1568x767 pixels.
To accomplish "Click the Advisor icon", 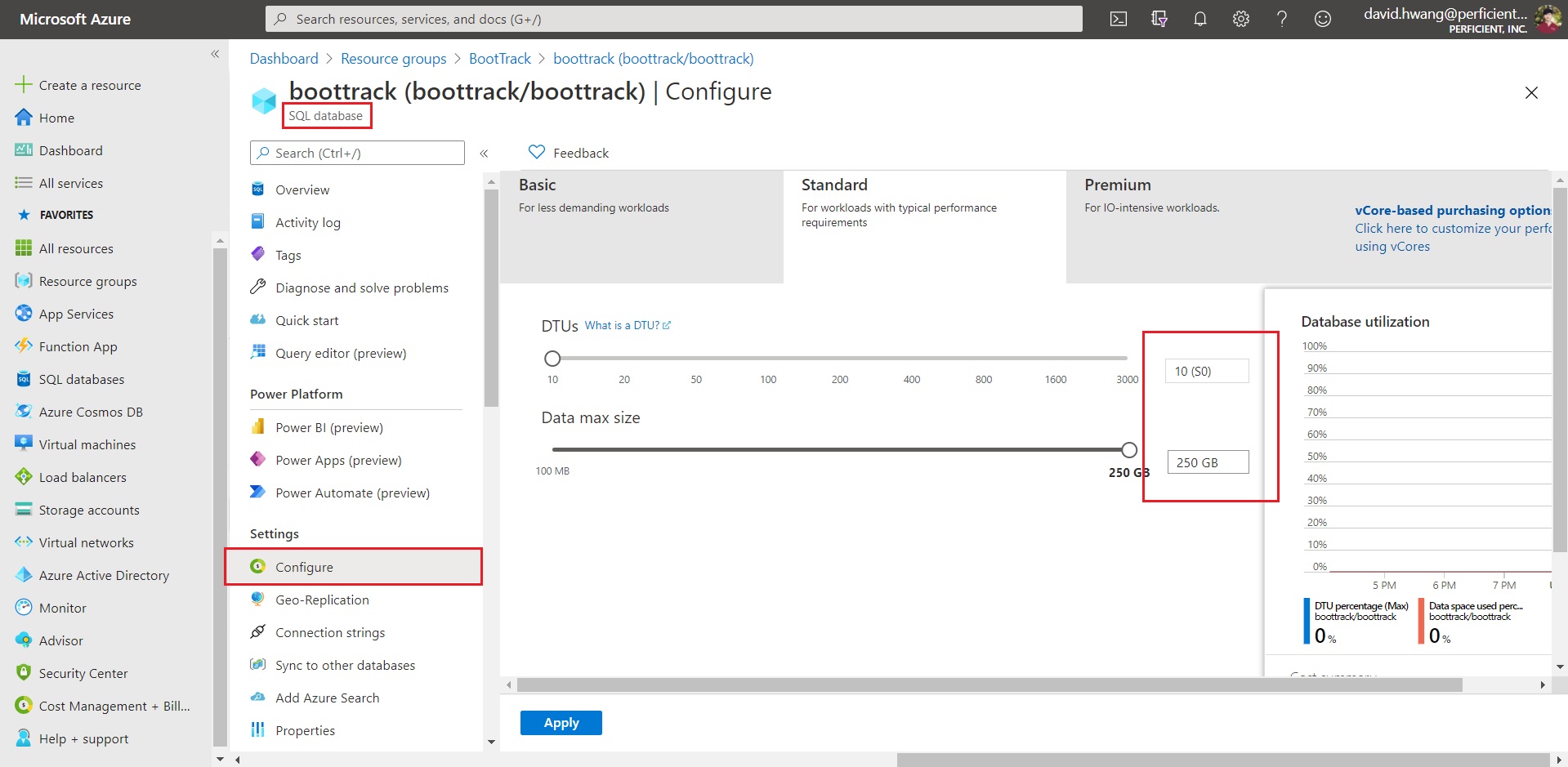I will point(24,640).
